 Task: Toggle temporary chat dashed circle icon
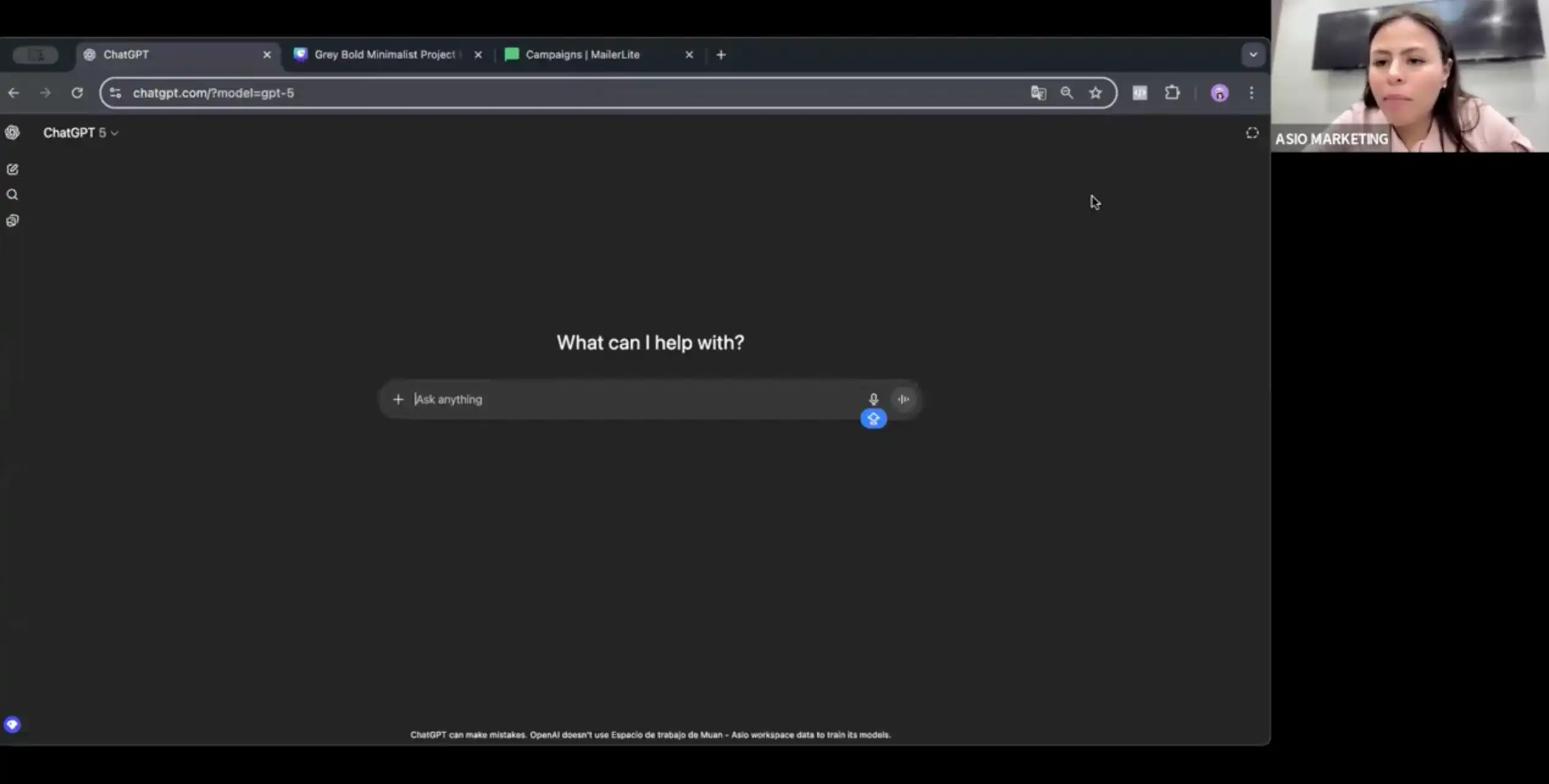tap(1251, 133)
